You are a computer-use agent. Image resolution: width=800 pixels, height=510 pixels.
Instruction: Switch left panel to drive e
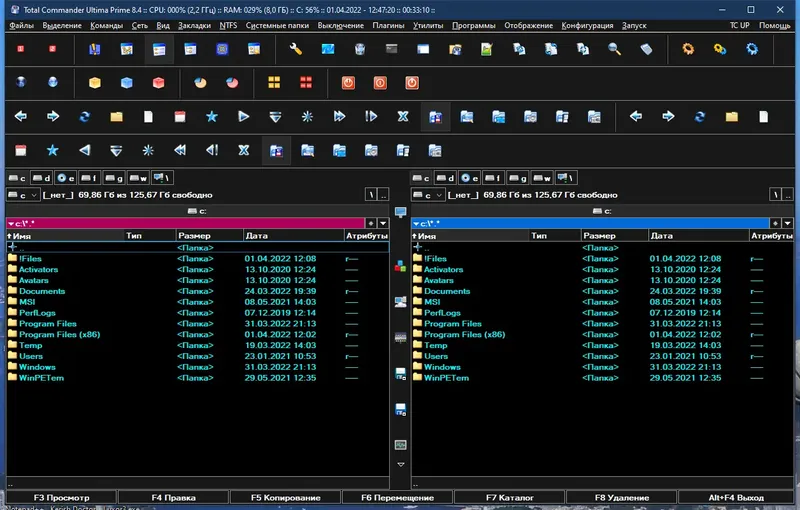tap(66, 178)
